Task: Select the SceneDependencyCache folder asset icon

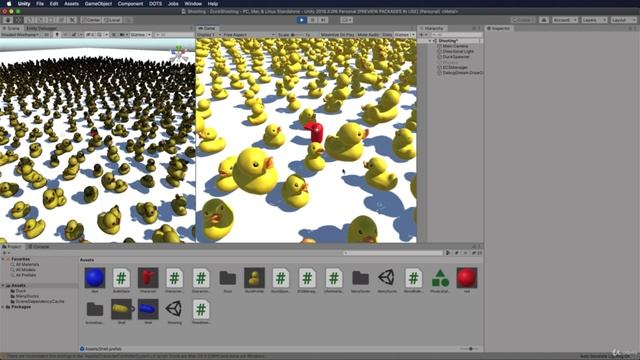Action: click(x=95, y=309)
